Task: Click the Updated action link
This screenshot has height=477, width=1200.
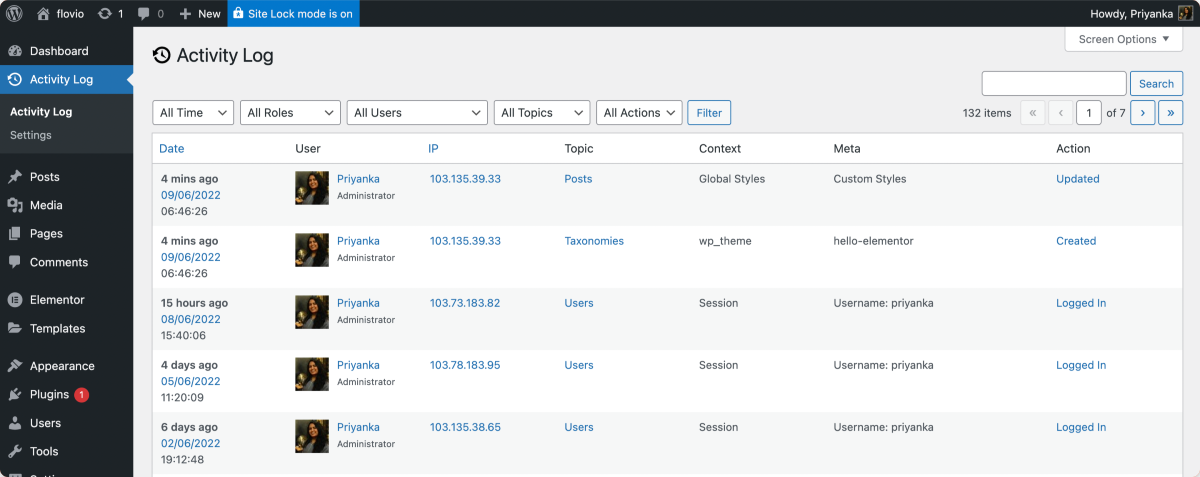Action: (x=1078, y=179)
